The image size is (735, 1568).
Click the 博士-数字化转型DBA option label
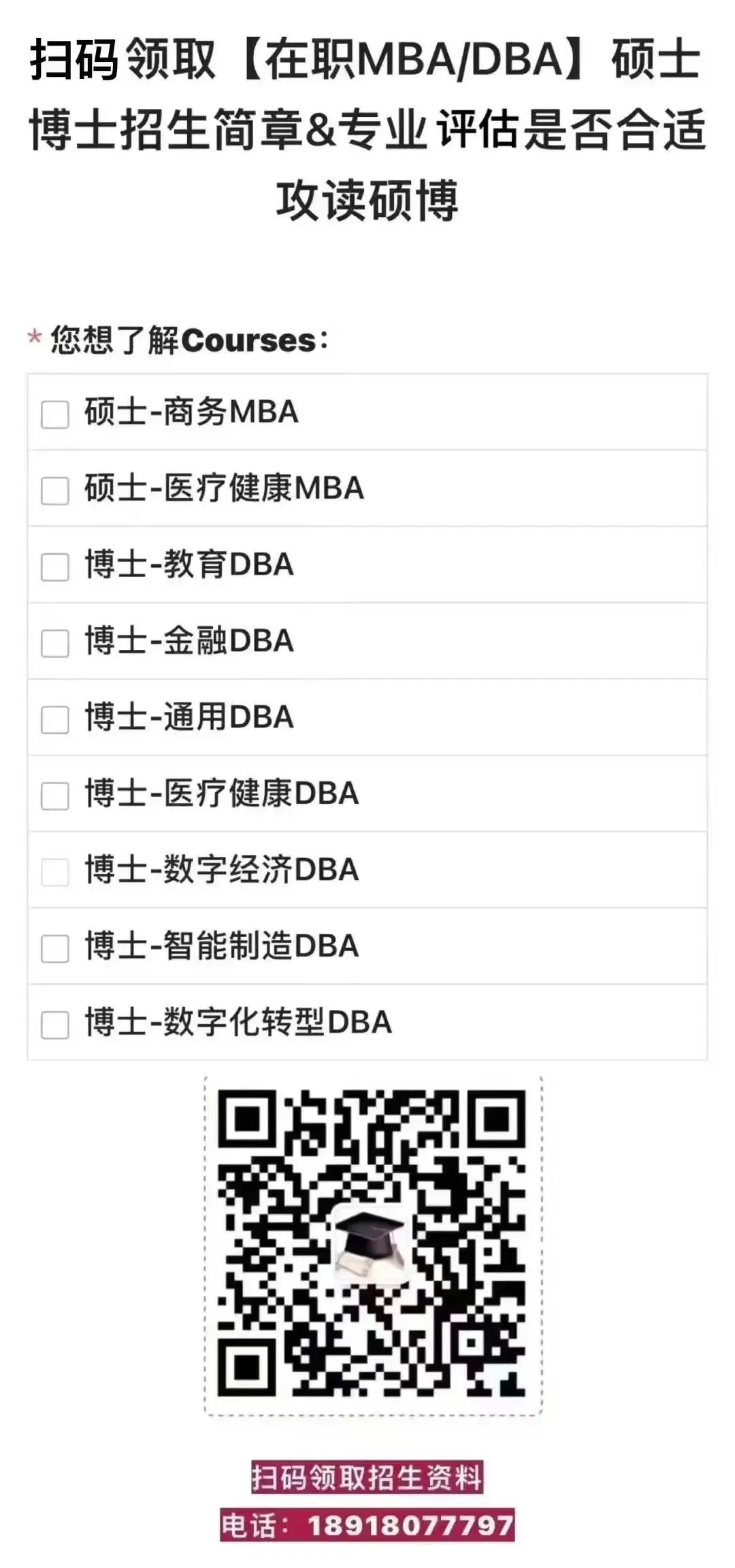pos(238,1022)
